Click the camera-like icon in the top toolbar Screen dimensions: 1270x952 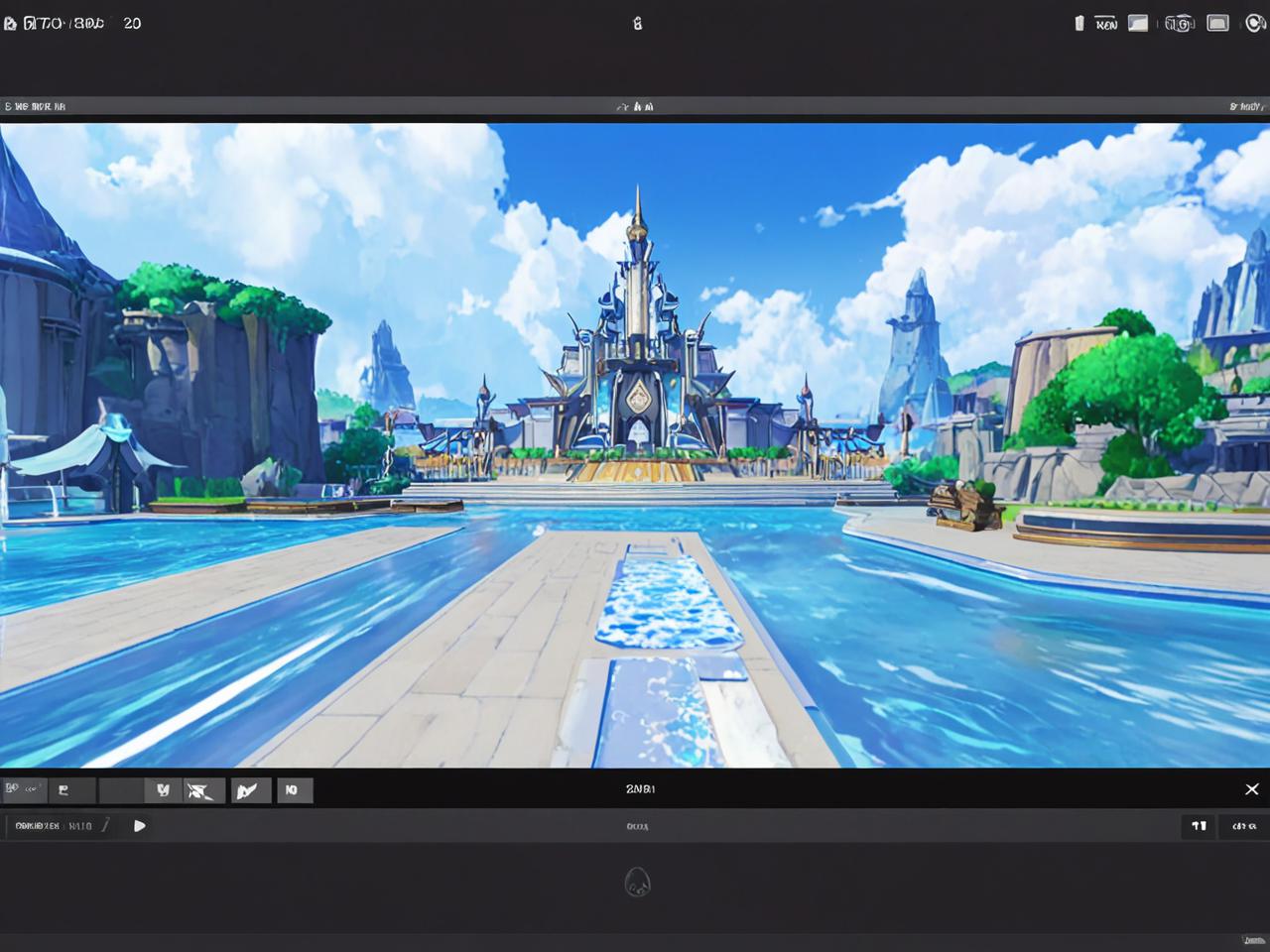coord(1179,23)
